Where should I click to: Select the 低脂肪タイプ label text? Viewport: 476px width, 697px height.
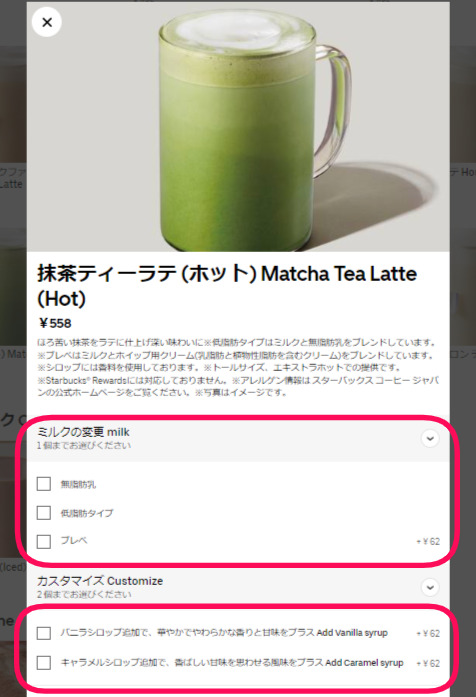[x=87, y=513]
